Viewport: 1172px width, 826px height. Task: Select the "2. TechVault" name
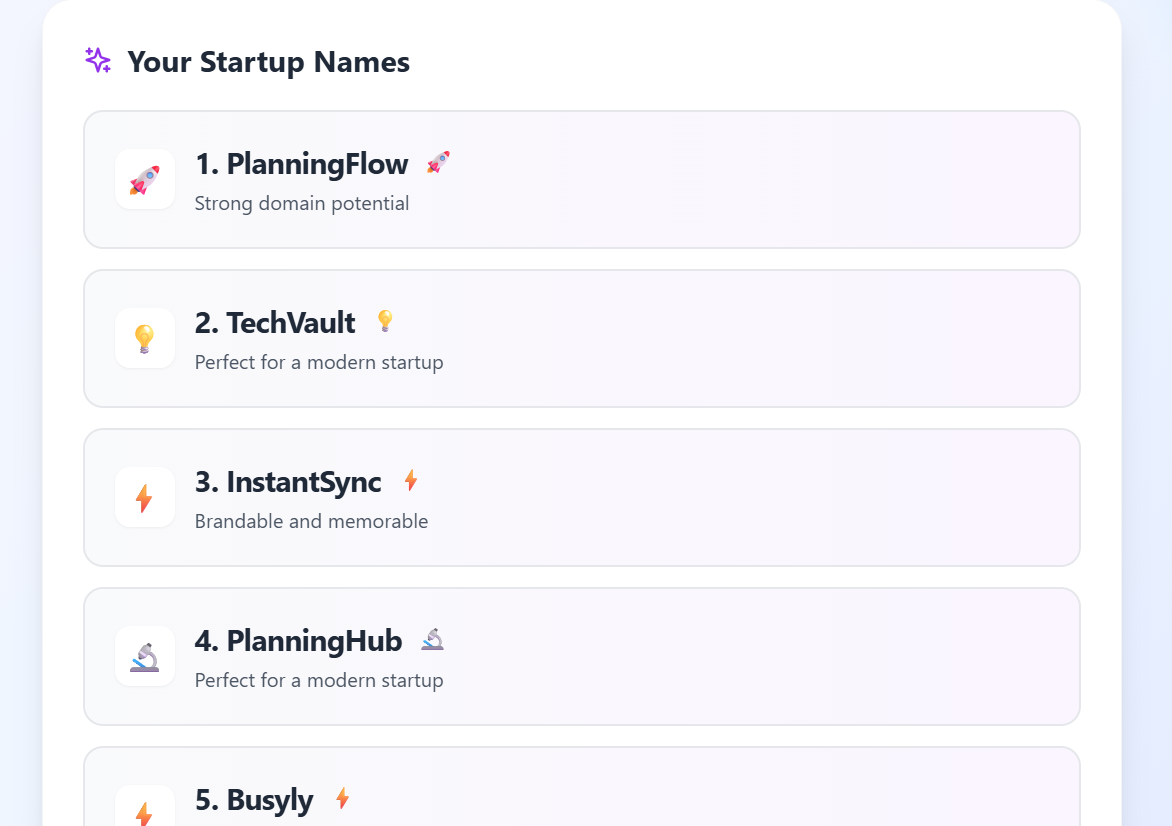point(275,323)
